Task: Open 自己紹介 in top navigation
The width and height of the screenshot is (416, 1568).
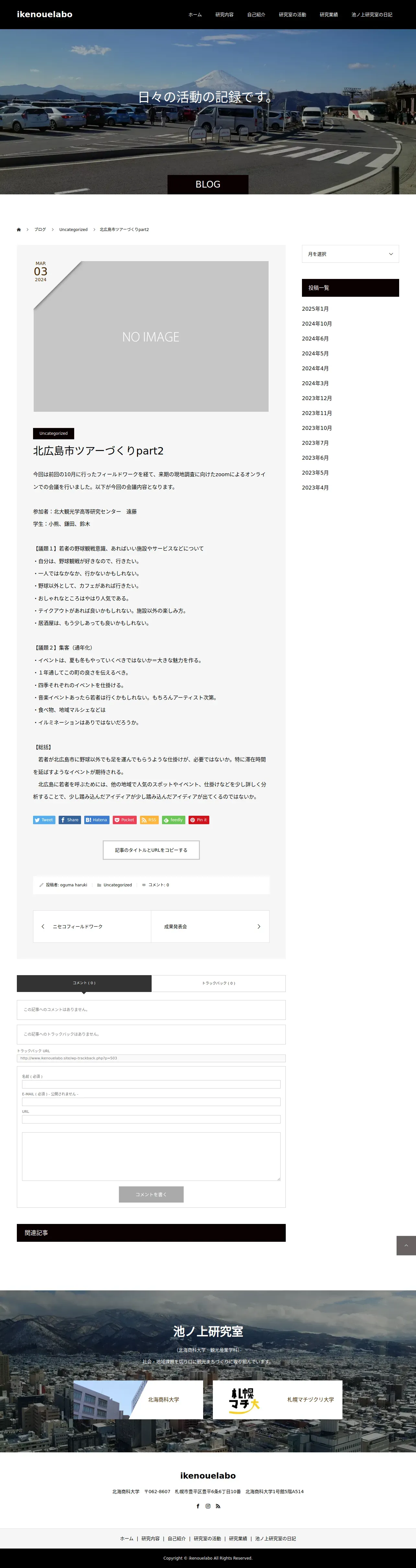Action: pyautogui.click(x=256, y=15)
